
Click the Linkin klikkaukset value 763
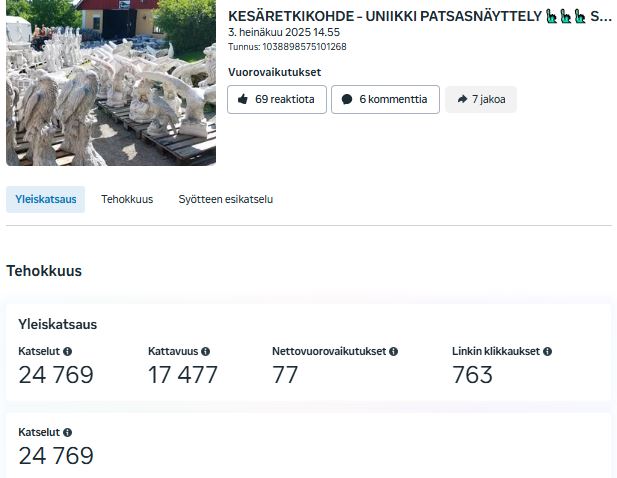[472, 375]
